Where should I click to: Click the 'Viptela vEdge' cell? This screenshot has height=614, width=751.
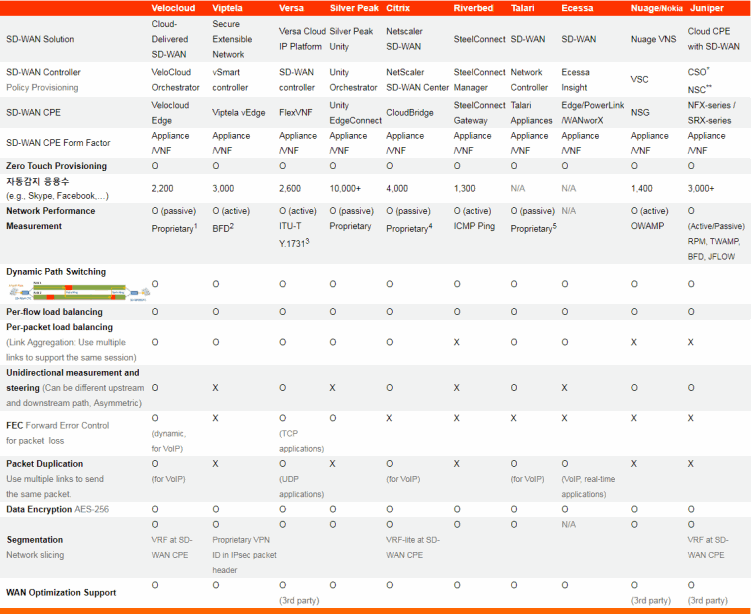[x=239, y=113]
